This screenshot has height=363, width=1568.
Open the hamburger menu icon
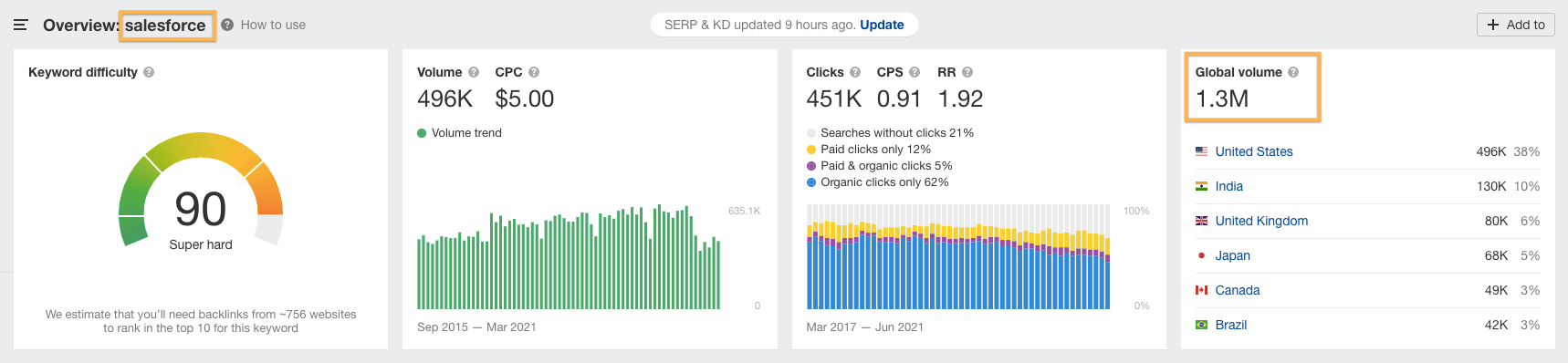click(x=20, y=25)
